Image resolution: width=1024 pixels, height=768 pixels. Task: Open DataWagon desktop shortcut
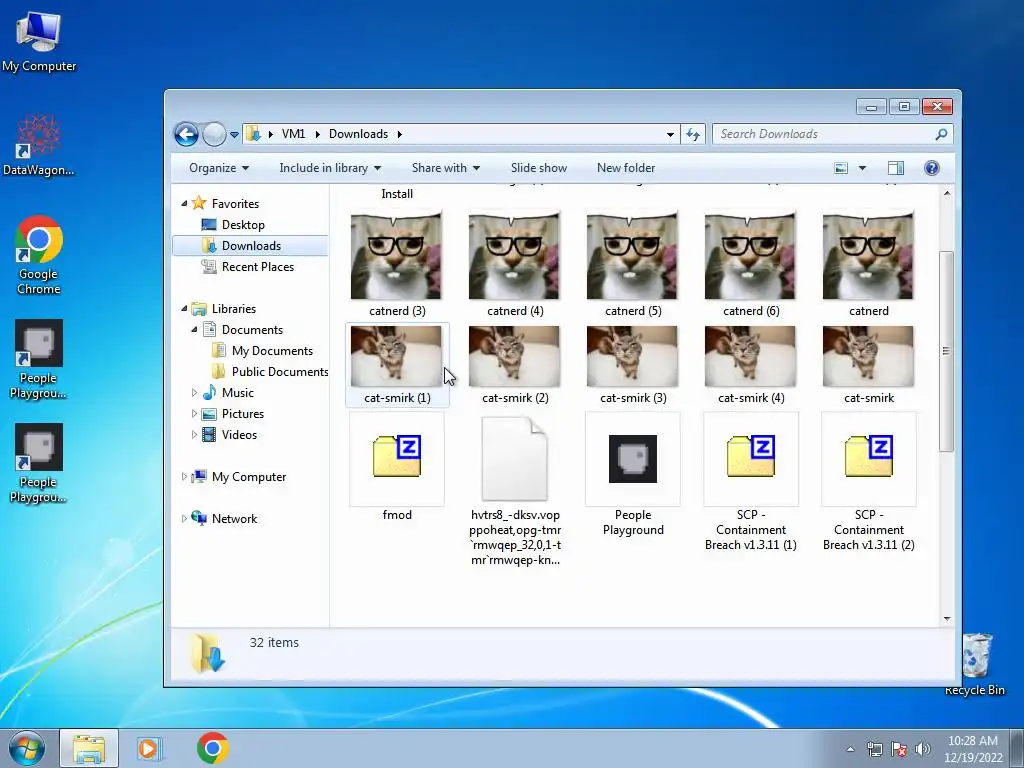tap(39, 145)
